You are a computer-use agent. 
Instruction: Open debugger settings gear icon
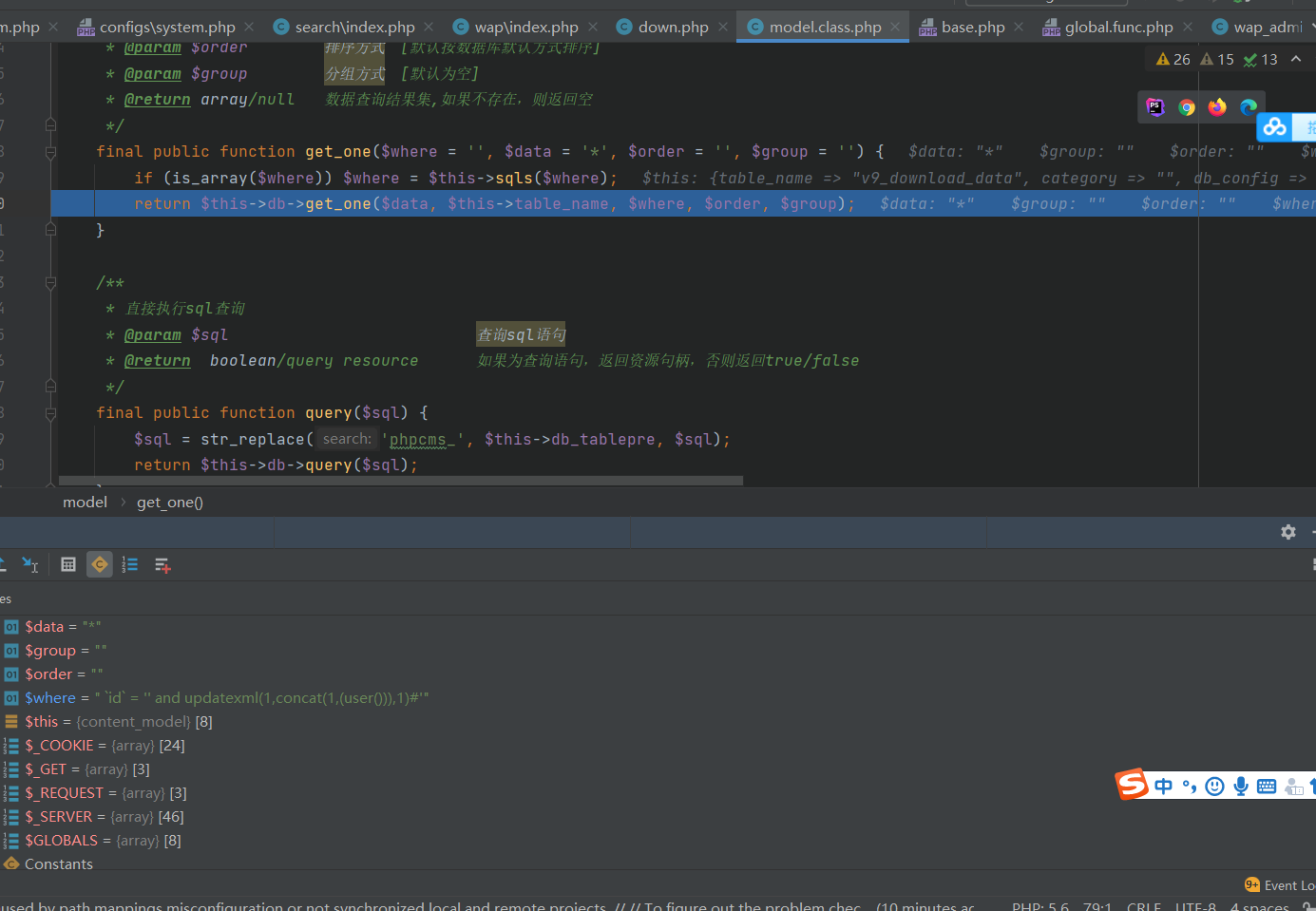pos(1288,532)
